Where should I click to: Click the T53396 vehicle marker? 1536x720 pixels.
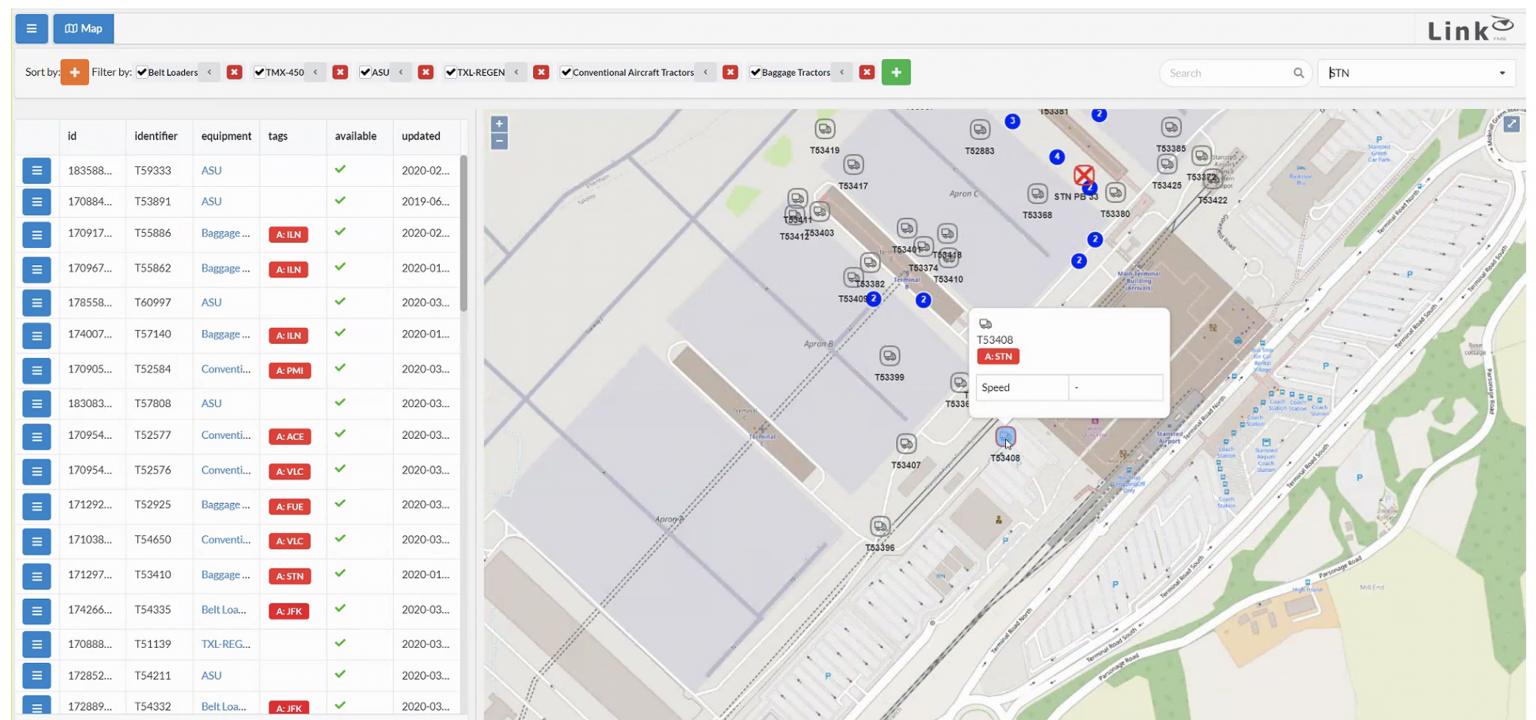[880, 527]
